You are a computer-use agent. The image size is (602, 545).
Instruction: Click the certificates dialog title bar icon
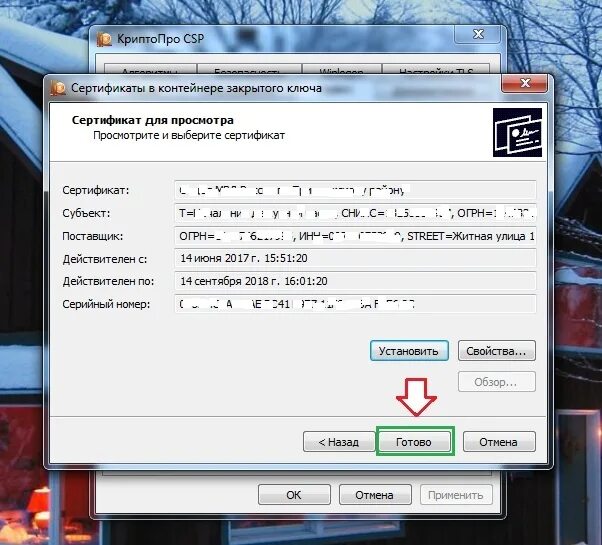tap(58, 88)
